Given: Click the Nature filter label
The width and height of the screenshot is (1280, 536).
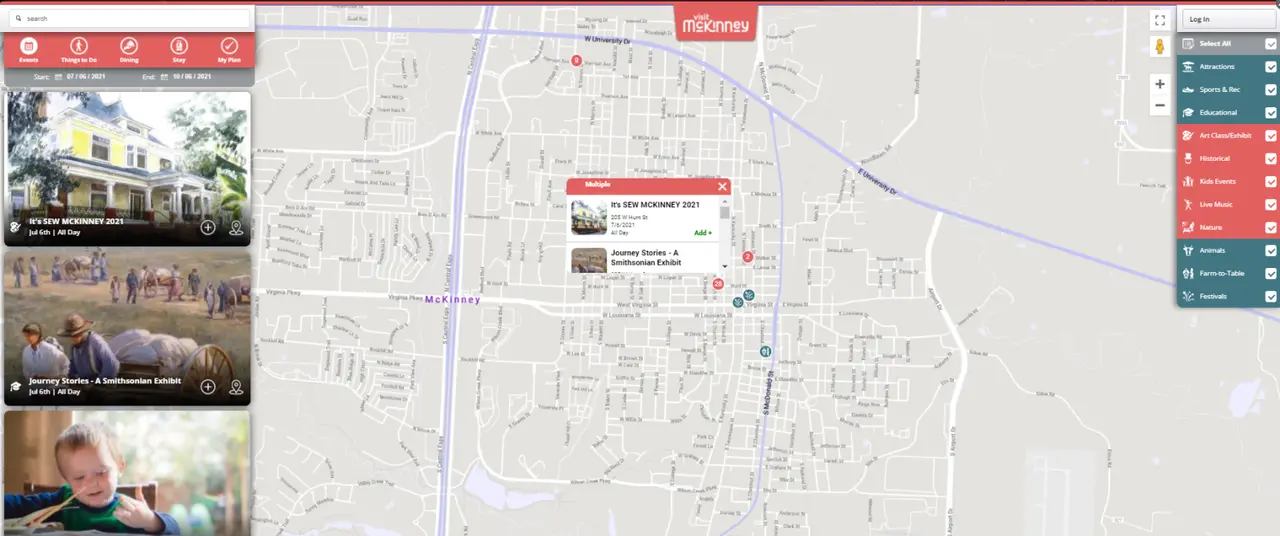Looking at the screenshot, I should pyautogui.click(x=1211, y=227).
